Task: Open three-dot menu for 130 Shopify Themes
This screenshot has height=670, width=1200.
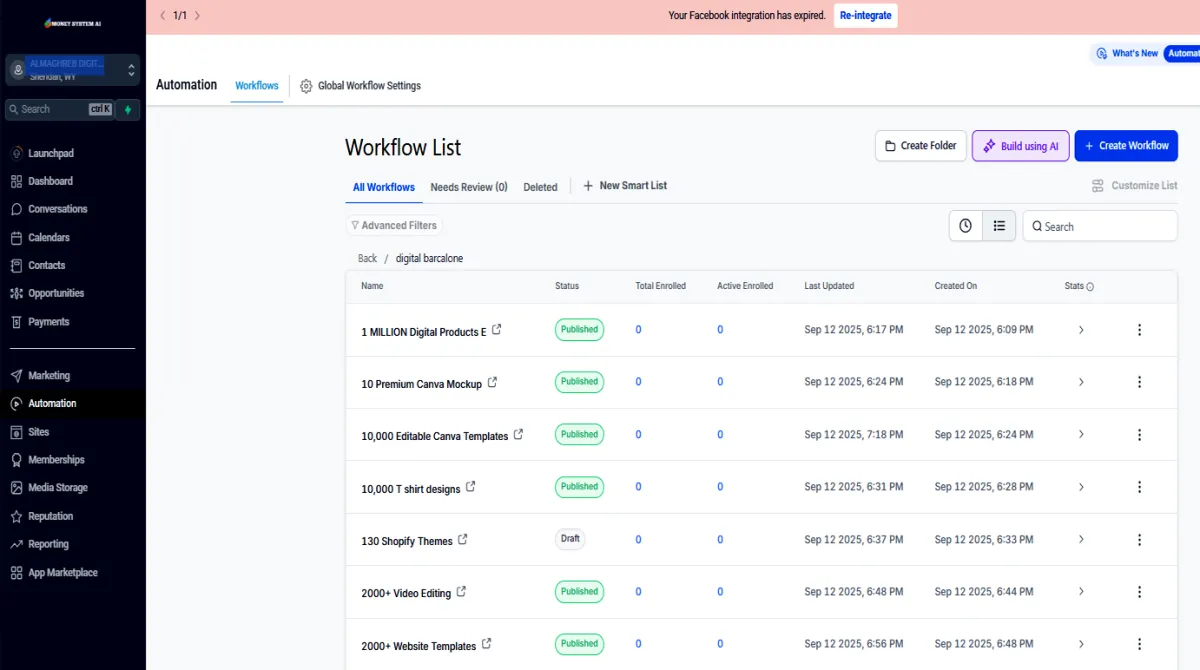Action: click(1139, 539)
